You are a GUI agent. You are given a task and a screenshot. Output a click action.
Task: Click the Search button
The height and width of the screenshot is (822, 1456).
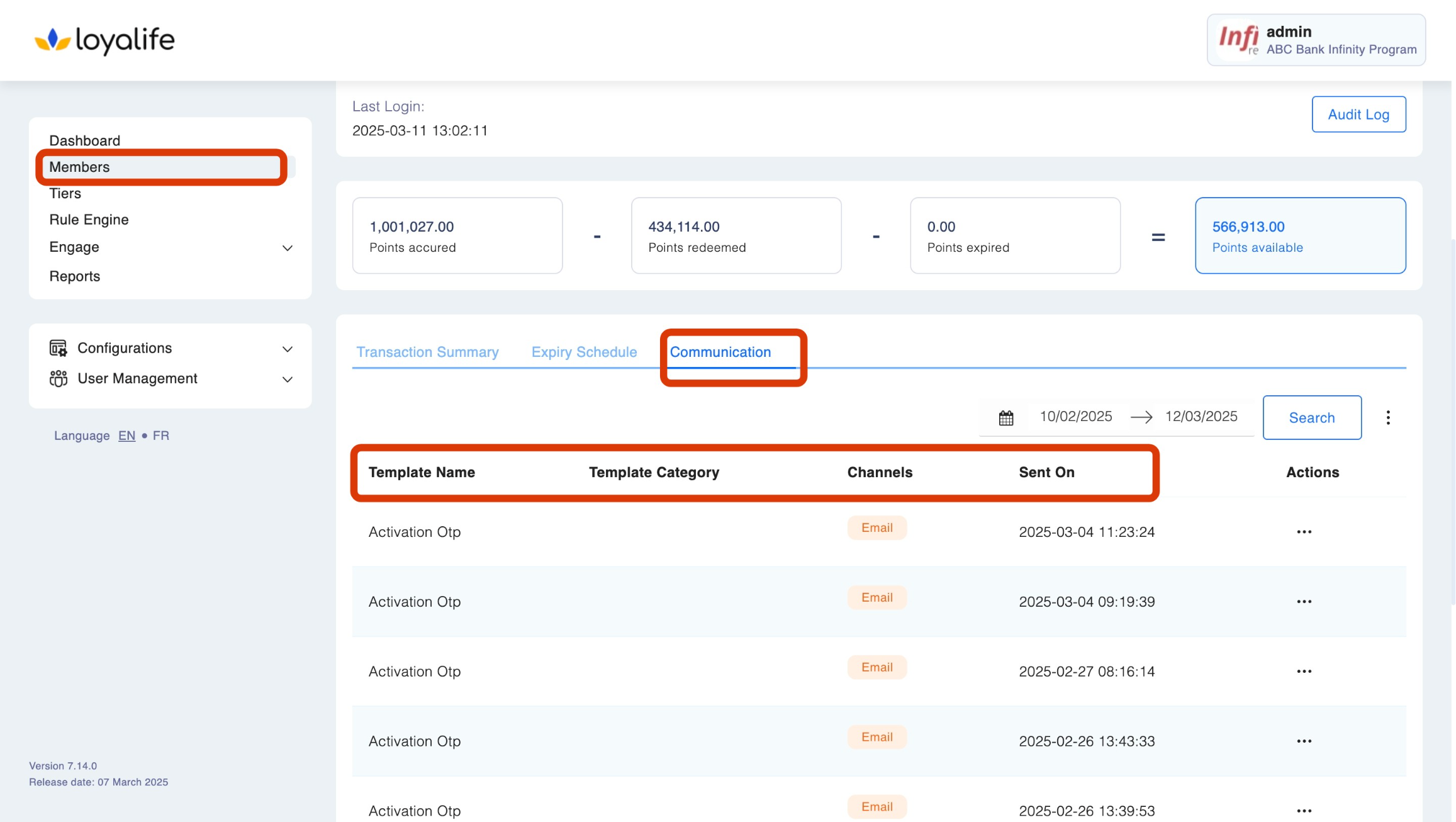(1311, 417)
